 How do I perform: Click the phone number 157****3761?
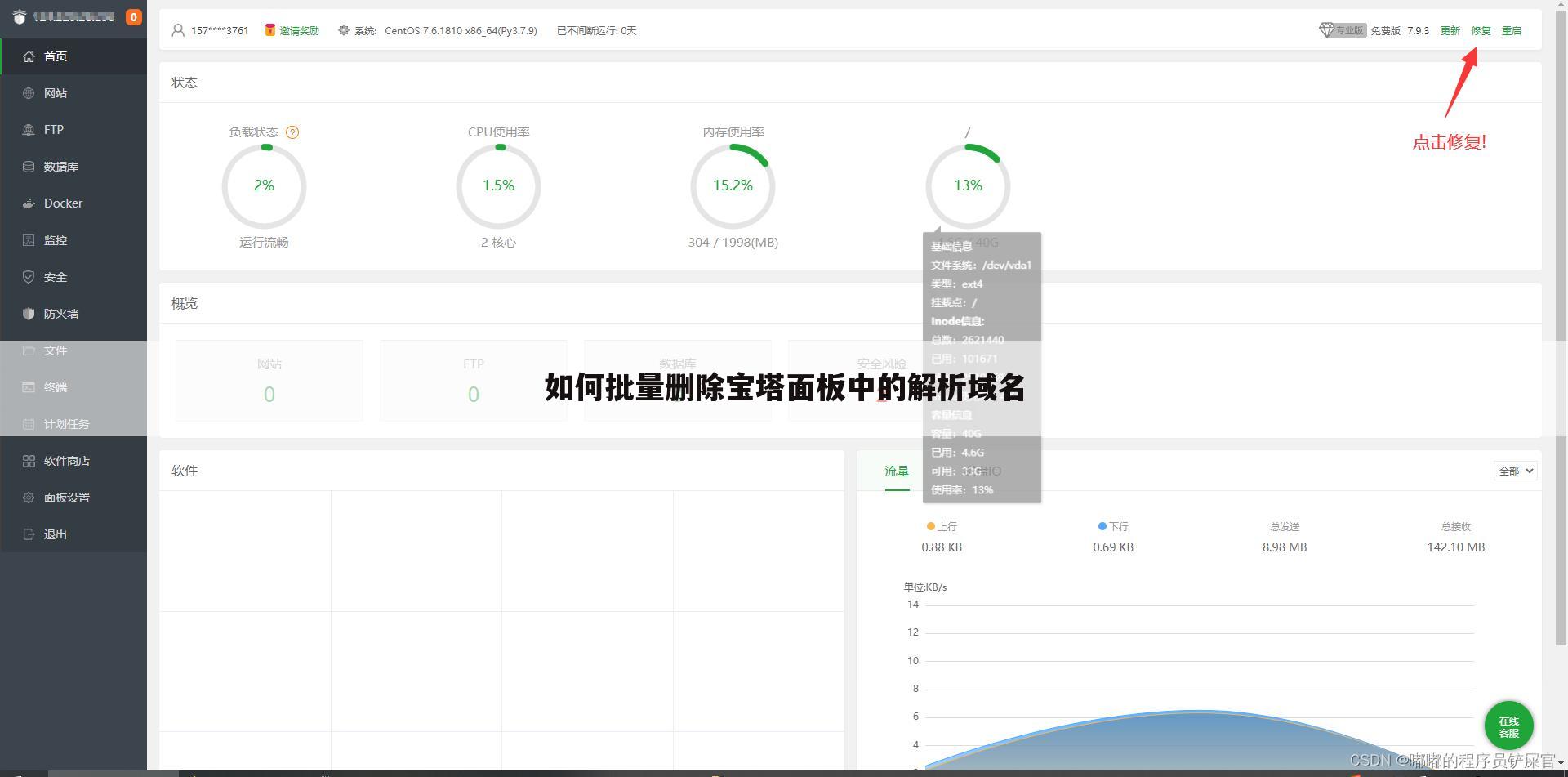point(220,30)
